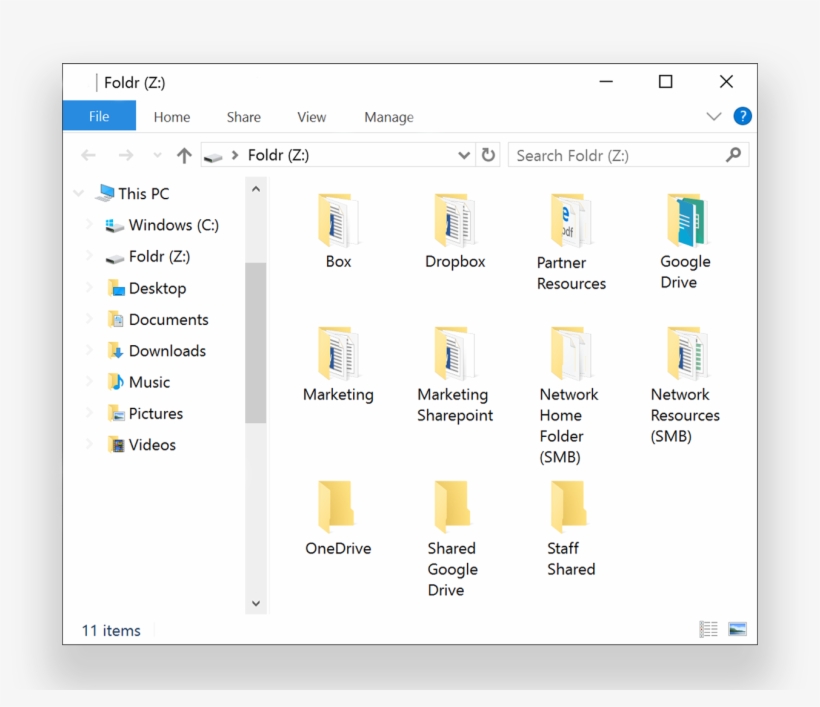Click the drive icon in address bar

coord(213,156)
